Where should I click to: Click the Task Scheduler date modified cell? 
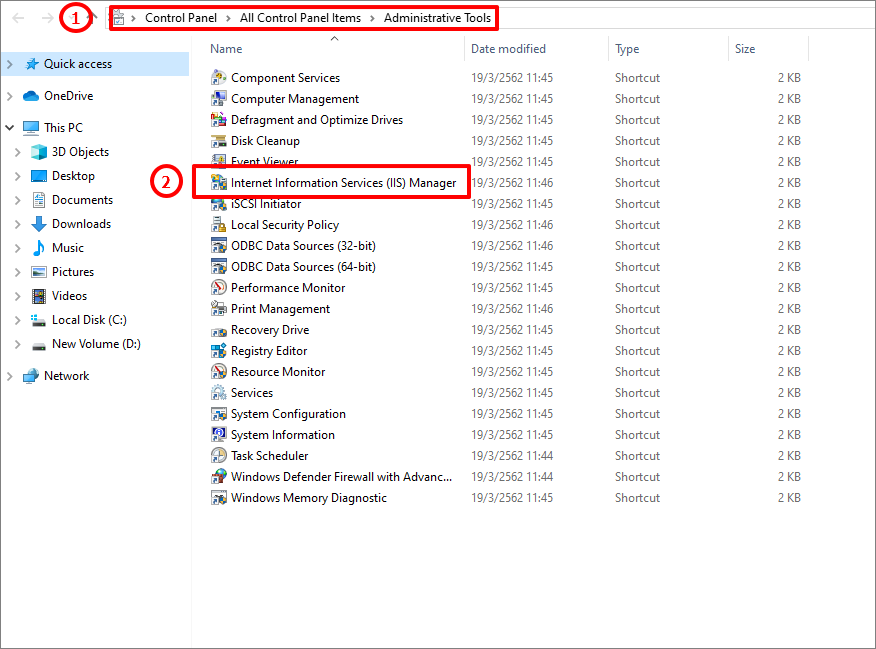tap(512, 456)
